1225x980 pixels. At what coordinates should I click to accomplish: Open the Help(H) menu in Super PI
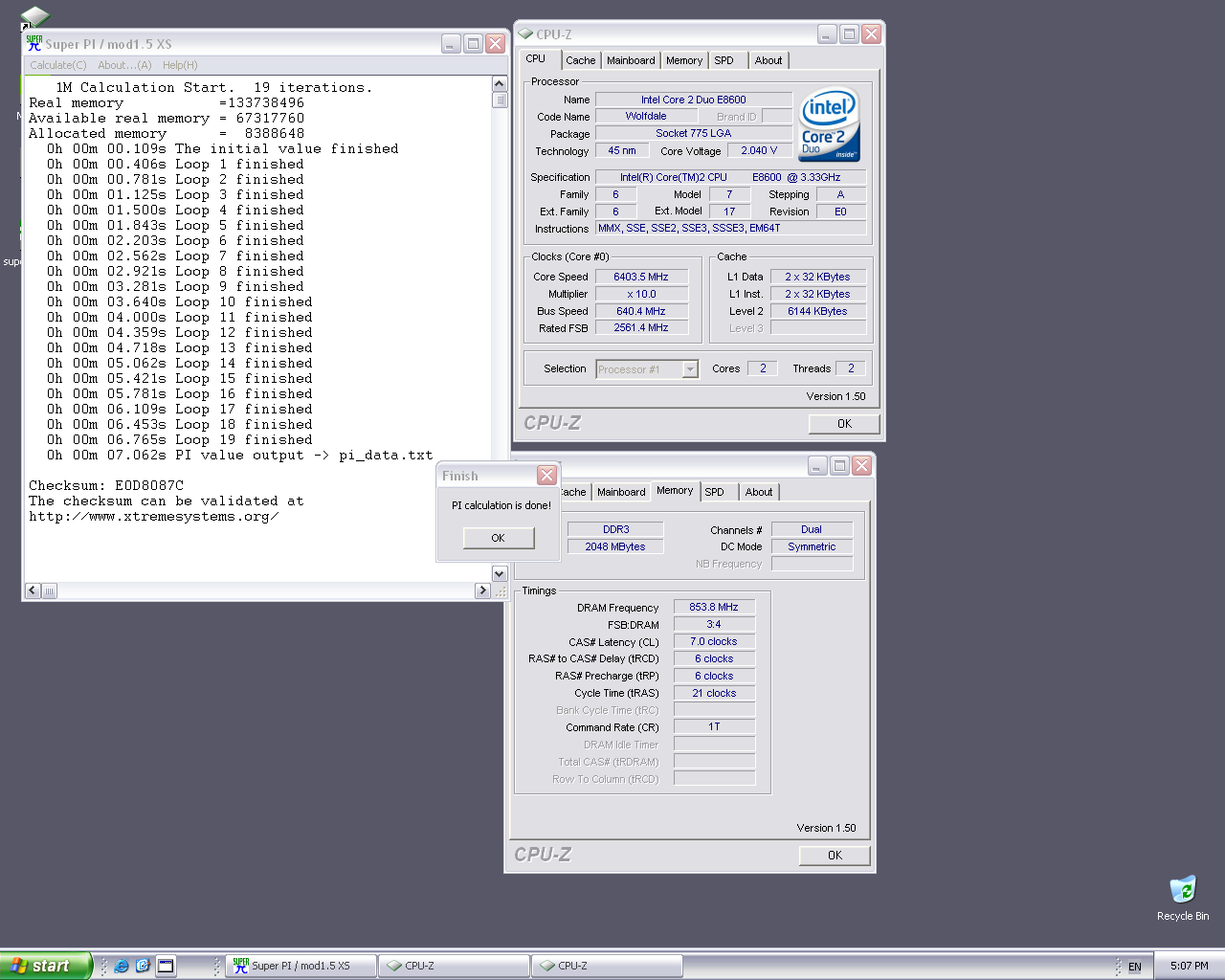[180, 65]
